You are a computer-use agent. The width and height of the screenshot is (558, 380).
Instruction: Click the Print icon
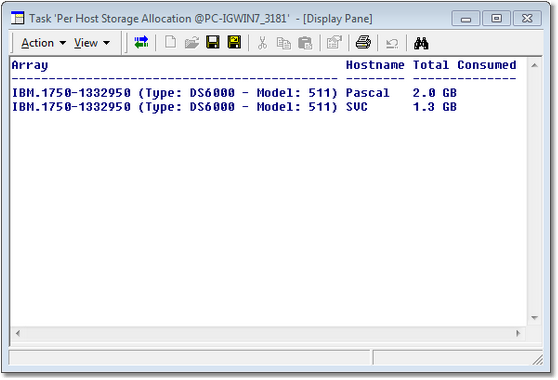coord(363,43)
